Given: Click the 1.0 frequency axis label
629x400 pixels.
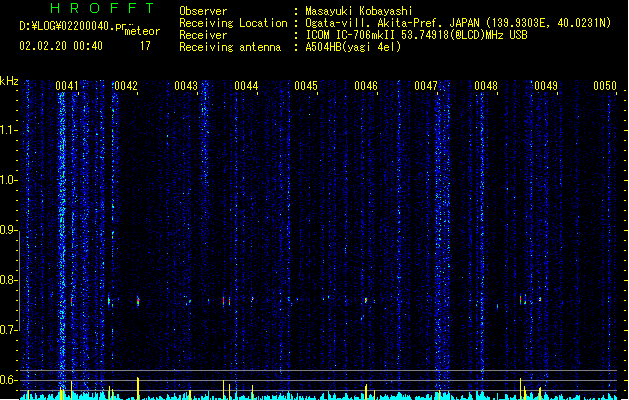Looking at the screenshot, I should click(x=8, y=180).
